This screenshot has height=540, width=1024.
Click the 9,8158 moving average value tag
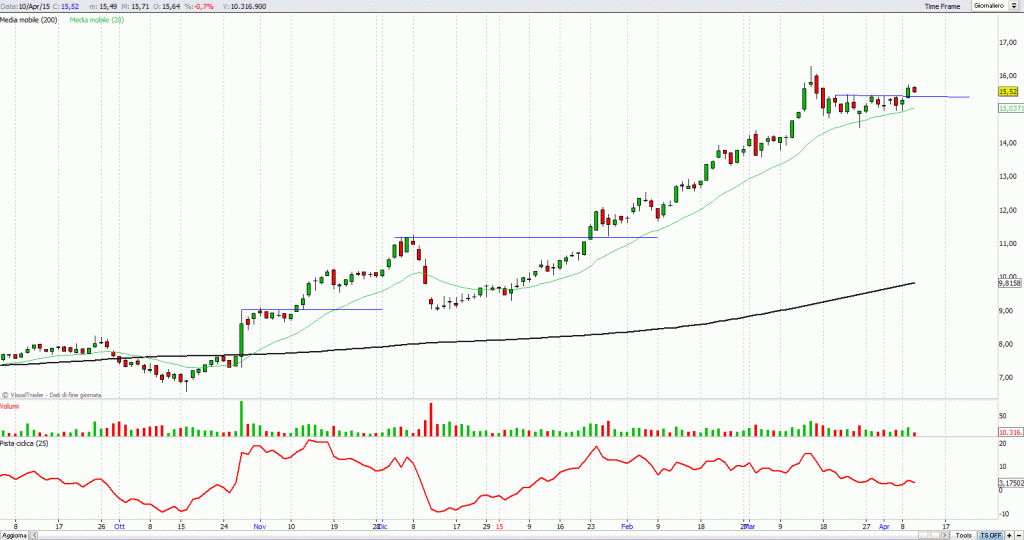click(1008, 284)
